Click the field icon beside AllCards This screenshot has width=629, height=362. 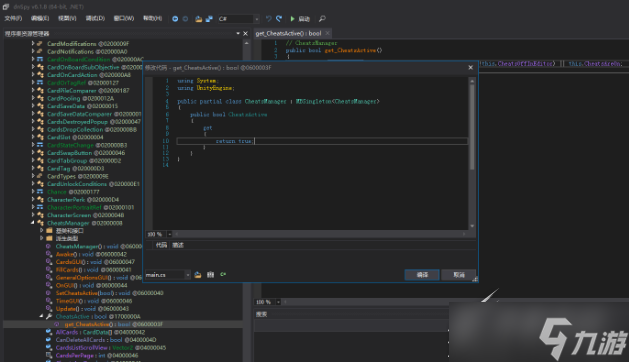point(49,332)
